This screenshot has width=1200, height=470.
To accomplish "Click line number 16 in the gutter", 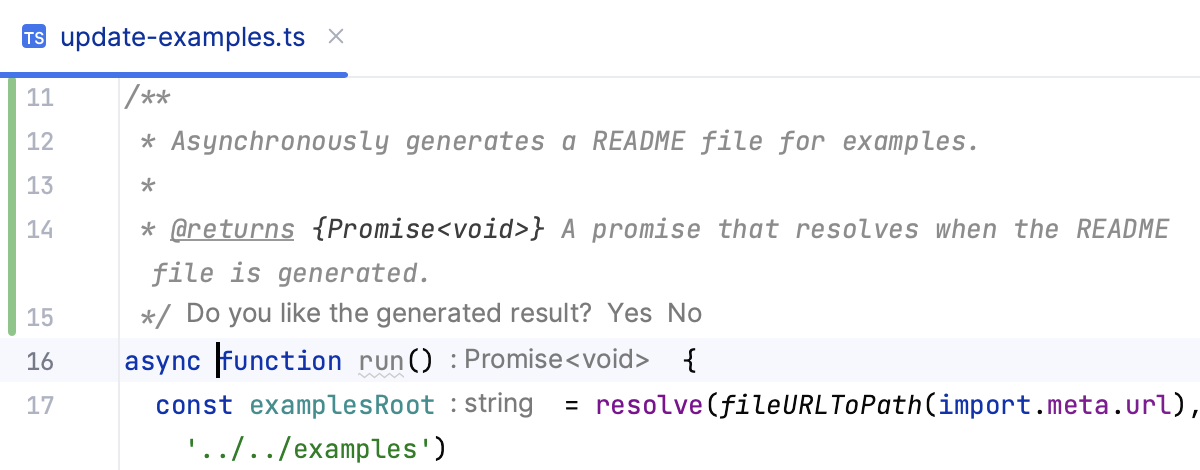I will coord(40,361).
